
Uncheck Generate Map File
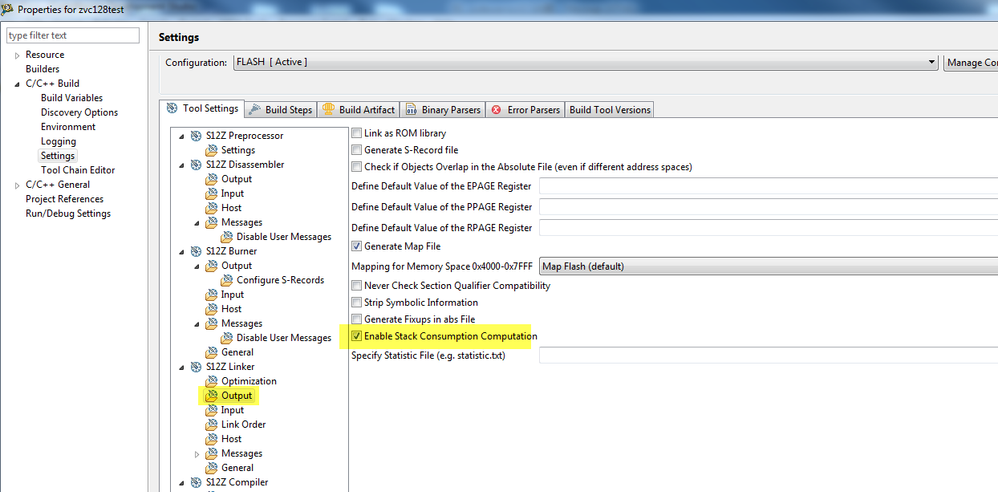[x=356, y=246]
